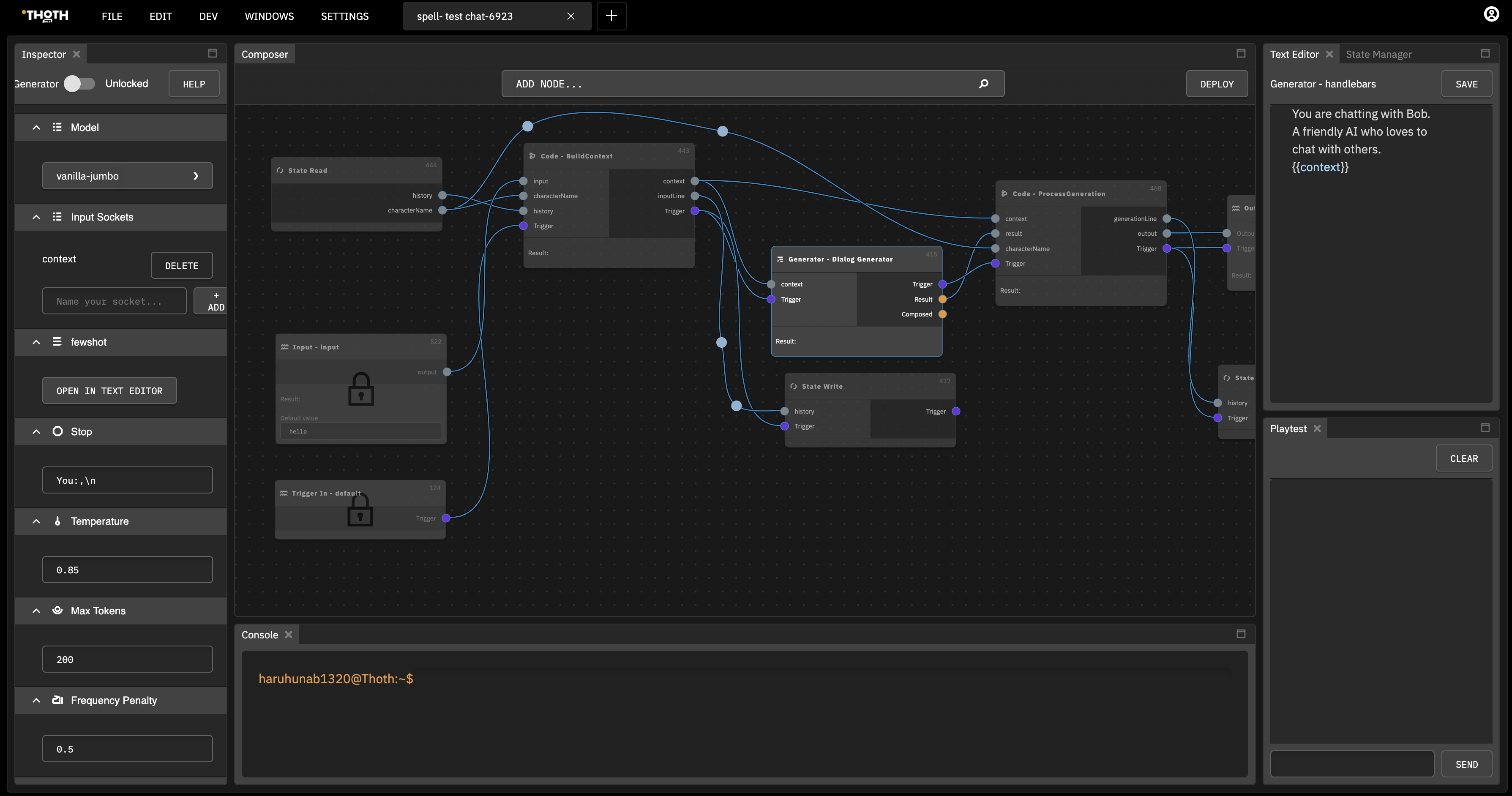Open a new tab with plus icon
This screenshot has height=796, width=1512.
click(611, 16)
